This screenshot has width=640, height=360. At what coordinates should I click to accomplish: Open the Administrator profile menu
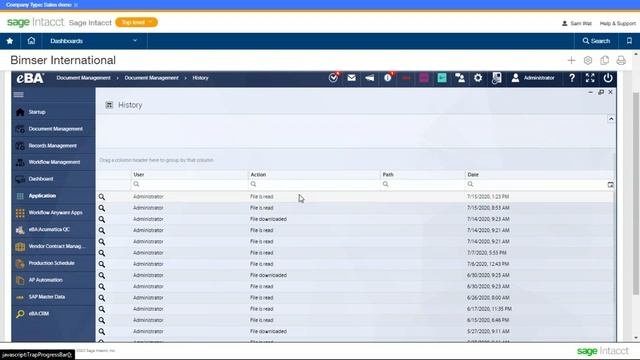533,78
